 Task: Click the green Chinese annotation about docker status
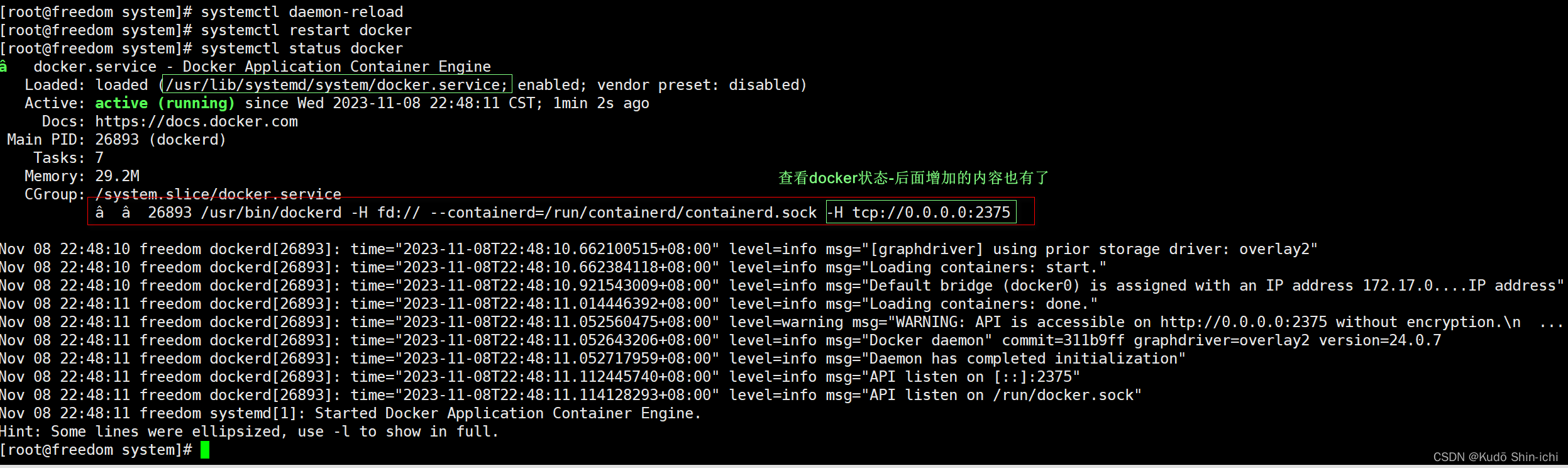(x=914, y=178)
